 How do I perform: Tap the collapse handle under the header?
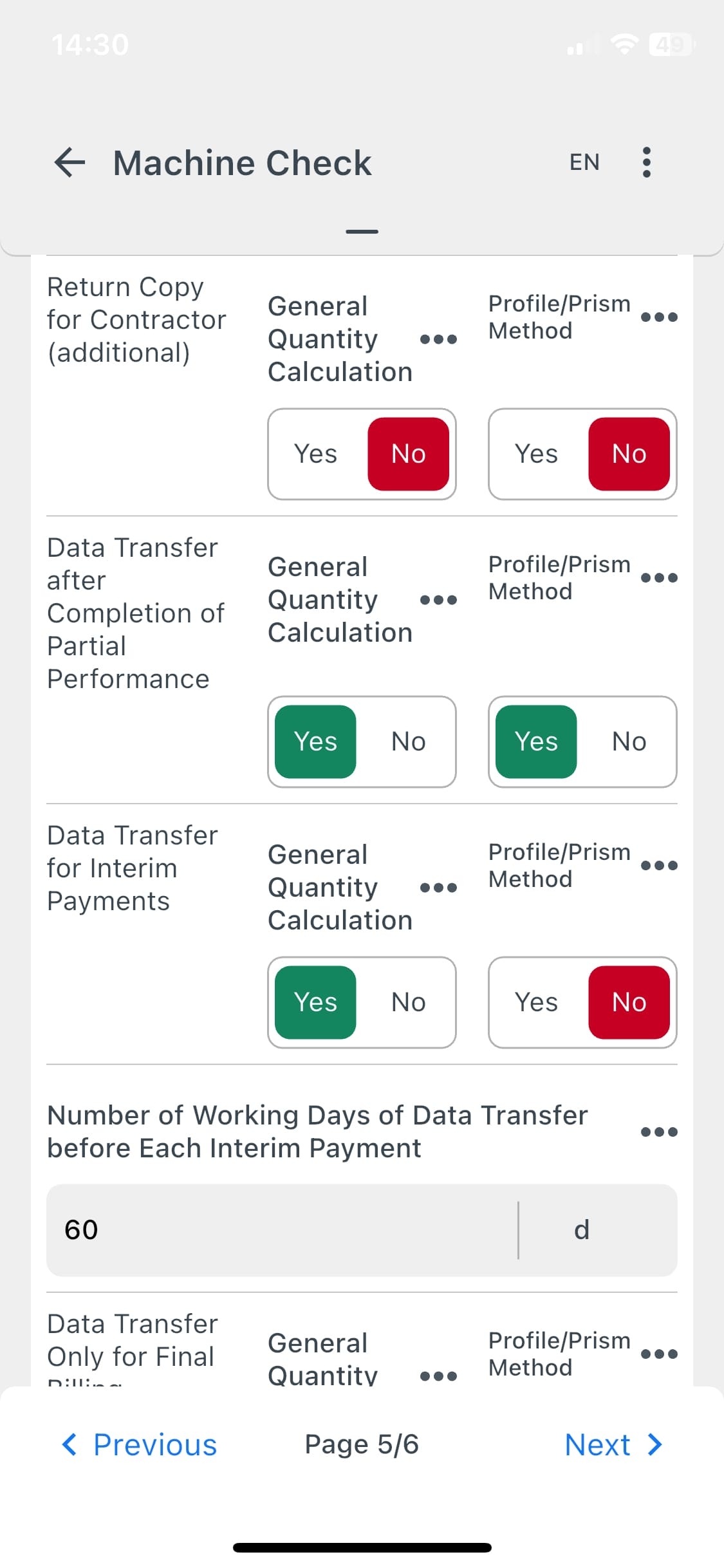(x=362, y=232)
